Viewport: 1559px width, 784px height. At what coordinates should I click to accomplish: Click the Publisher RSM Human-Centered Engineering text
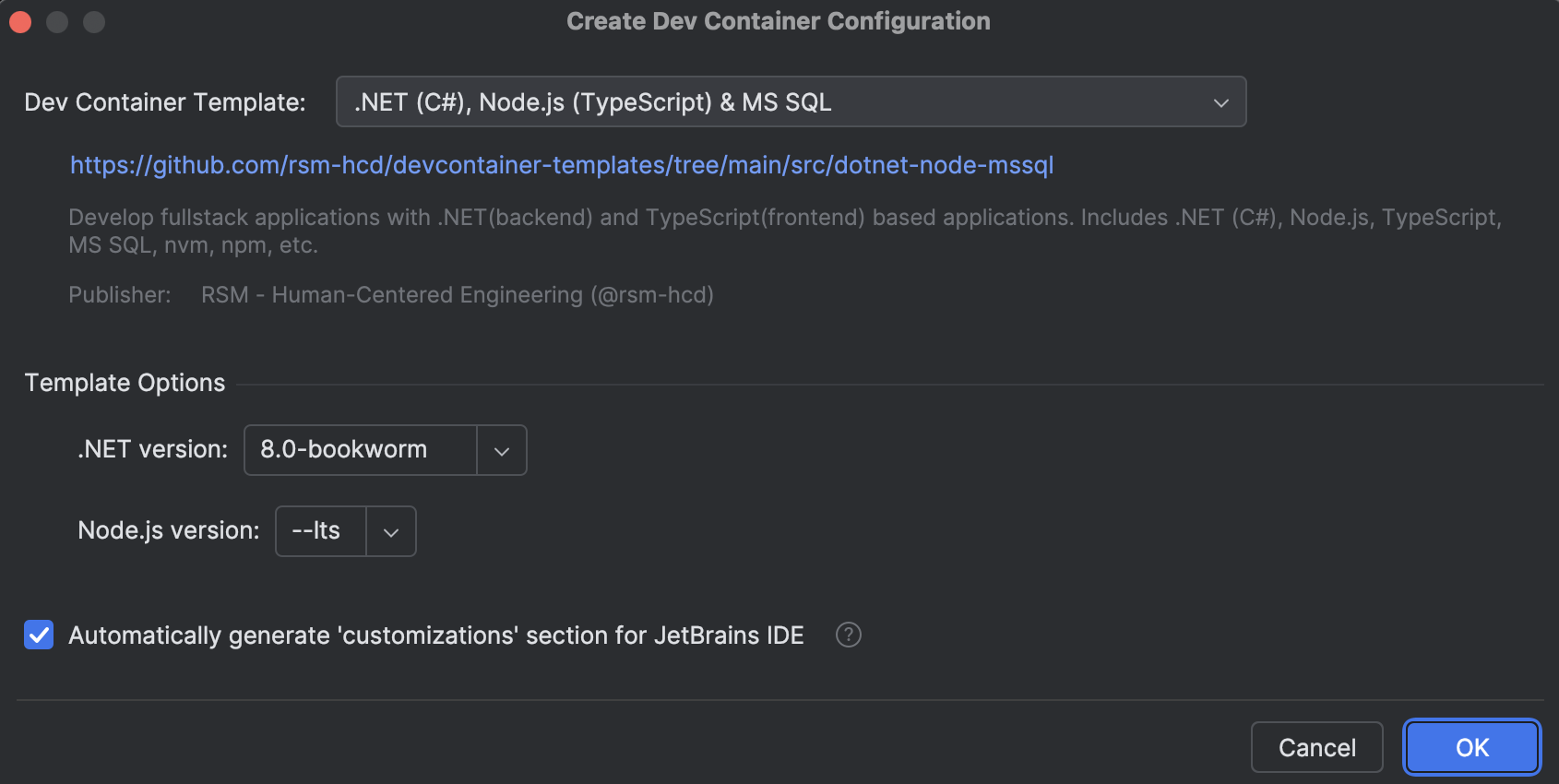pyautogui.click(x=457, y=295)
